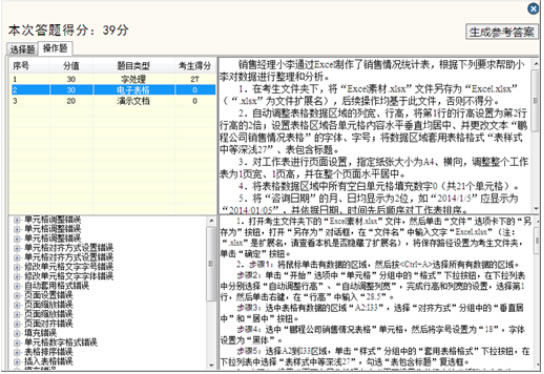The image size is (544, 374).
Task: Click the 考生得分 column header
Action: pyautogui.click(x=195, y=66)
